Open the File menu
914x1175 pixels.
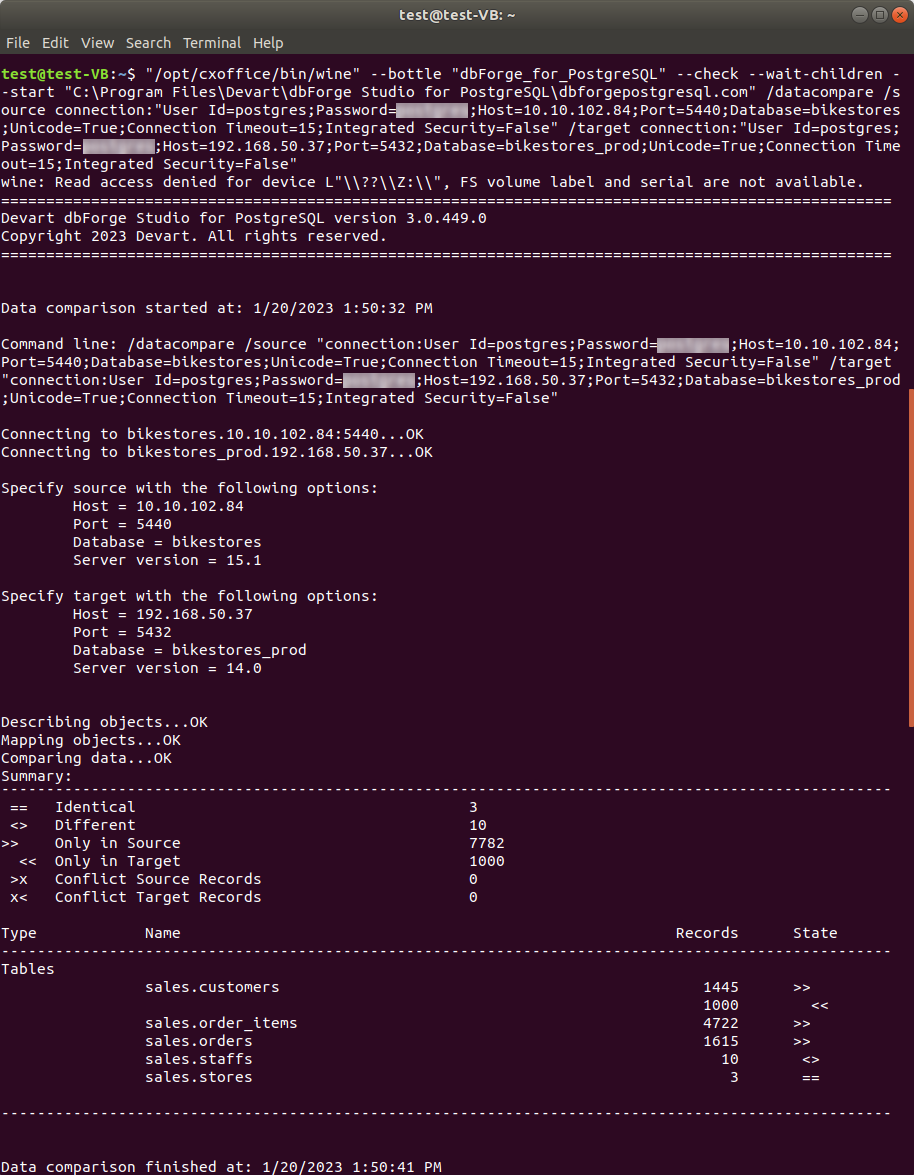[x=18, y=43]
